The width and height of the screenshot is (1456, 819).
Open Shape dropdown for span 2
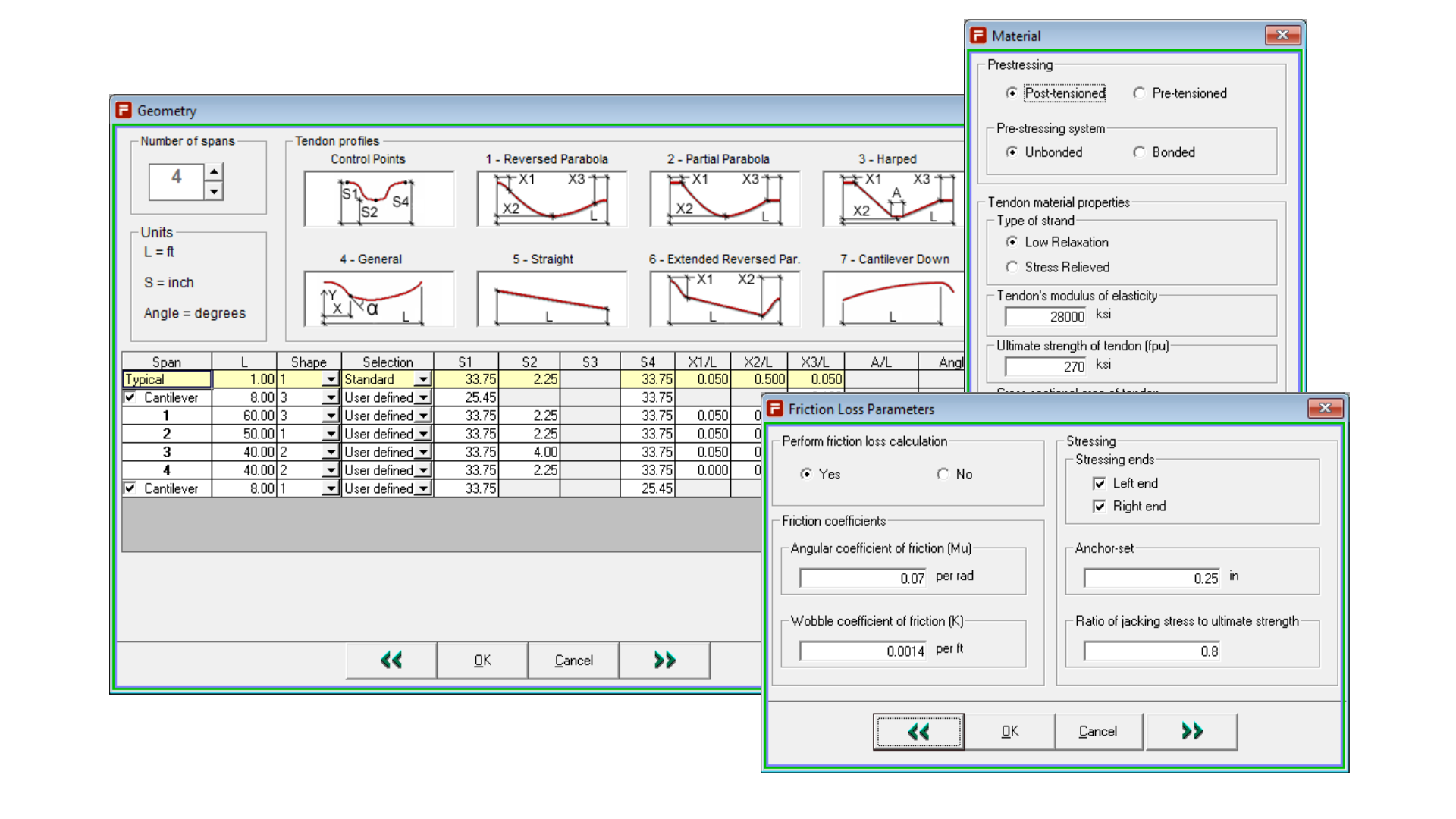pos(331,435)
